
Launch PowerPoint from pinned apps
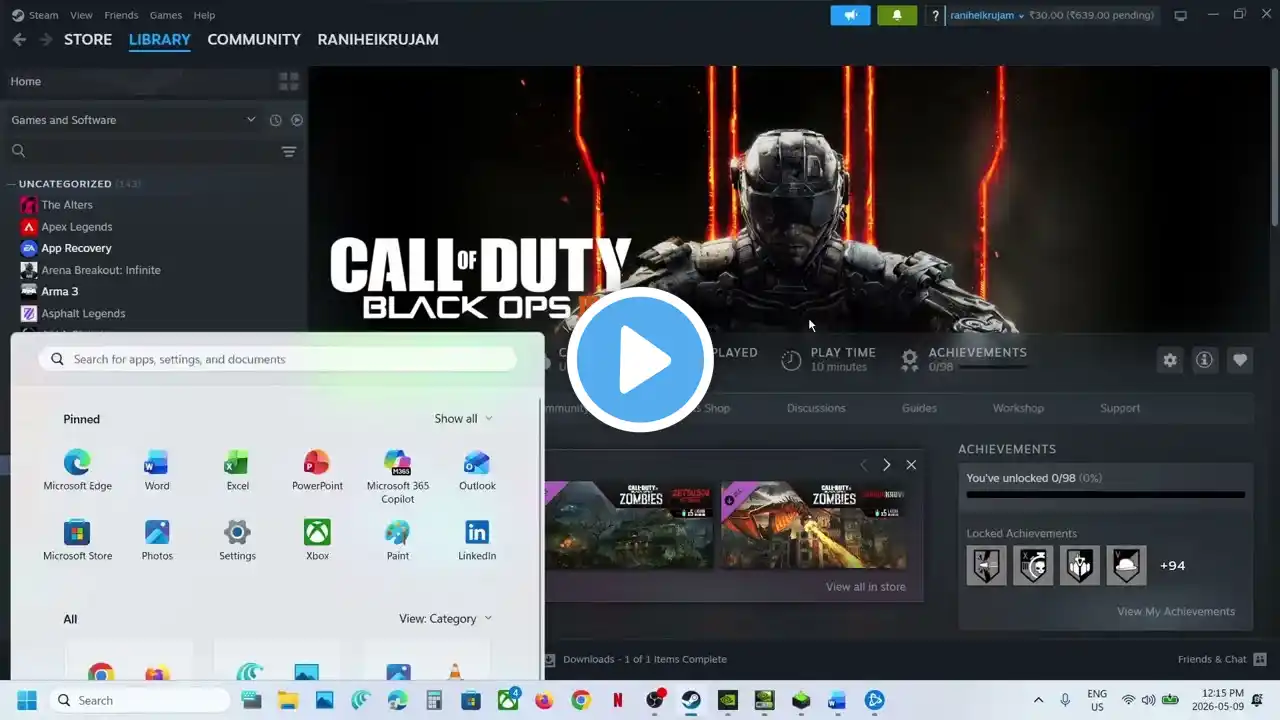coord(317,470)
